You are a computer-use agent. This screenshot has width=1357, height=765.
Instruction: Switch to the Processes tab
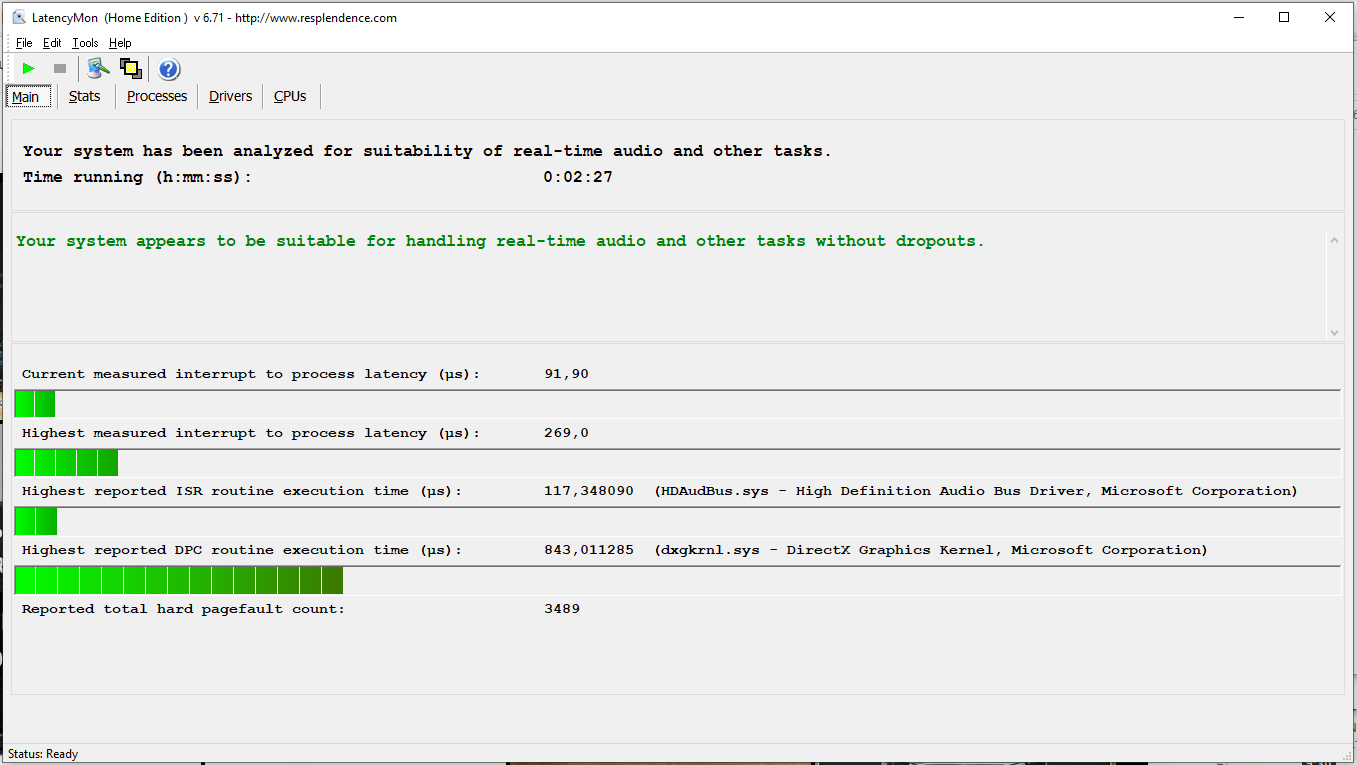[157, 96]
